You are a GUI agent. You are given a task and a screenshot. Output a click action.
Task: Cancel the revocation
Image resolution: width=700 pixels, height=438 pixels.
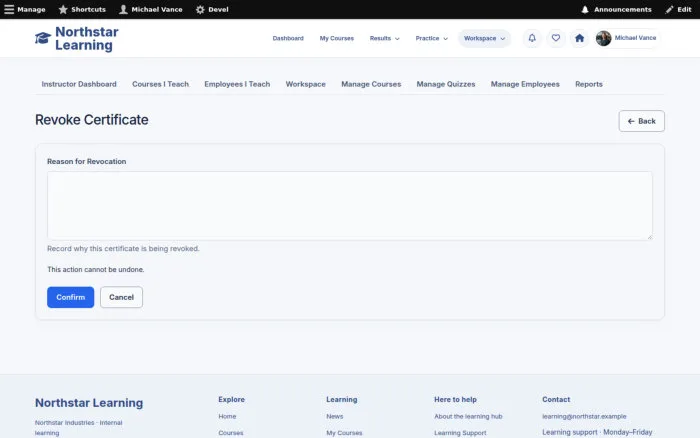[121, 297]
